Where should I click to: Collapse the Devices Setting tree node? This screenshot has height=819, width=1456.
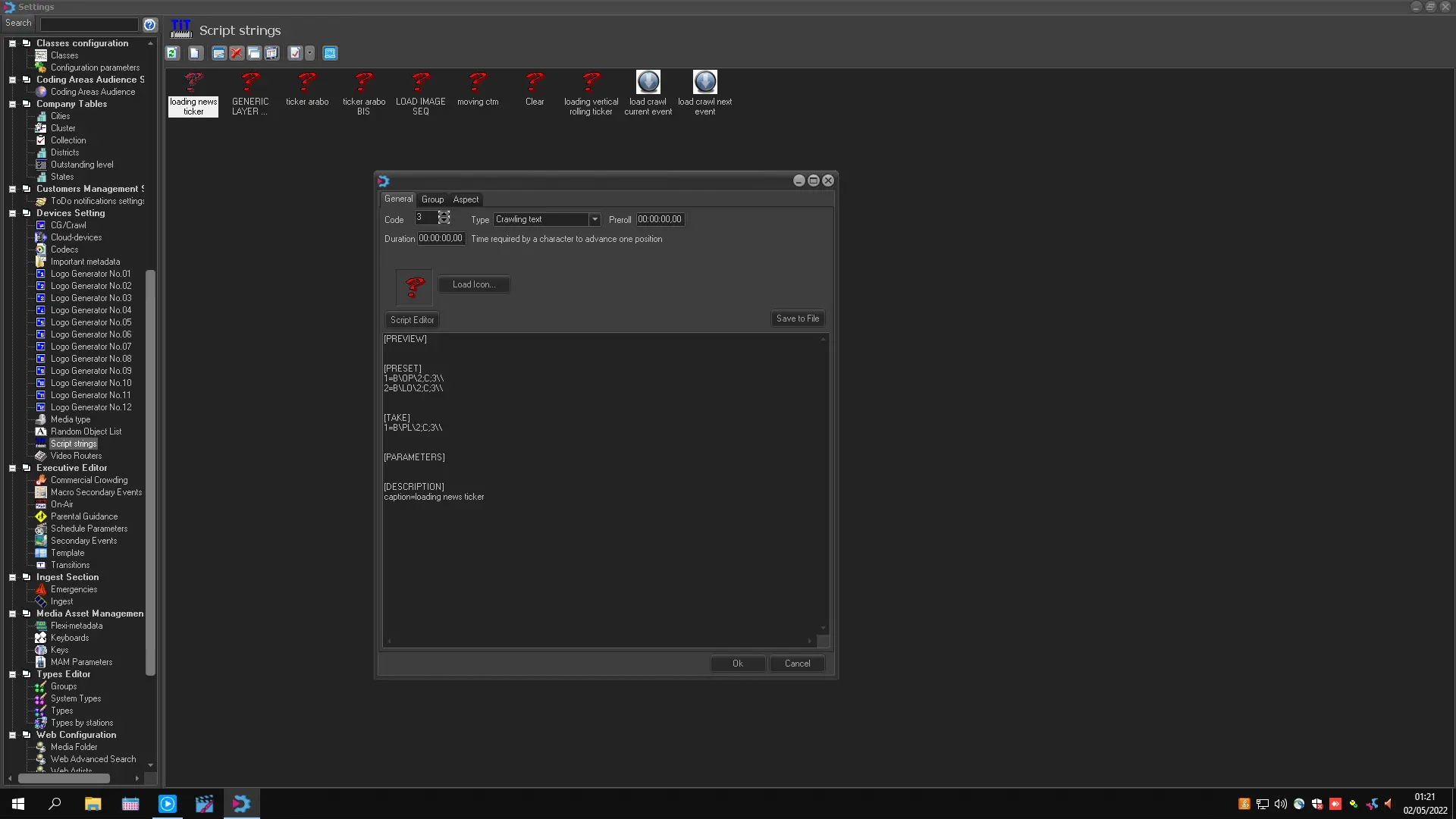pos(12,214)
